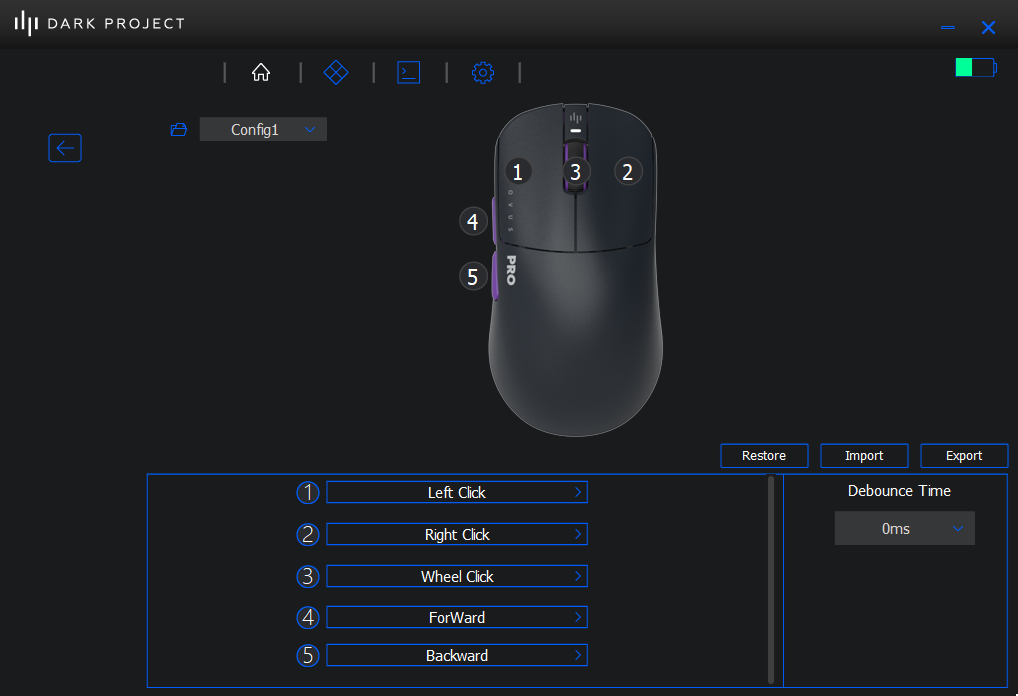Image resolution: width=1018 pixels, height=696 pixels.
Task: Open the diamond grid settings tab
Action: click(x=336, y=72)
